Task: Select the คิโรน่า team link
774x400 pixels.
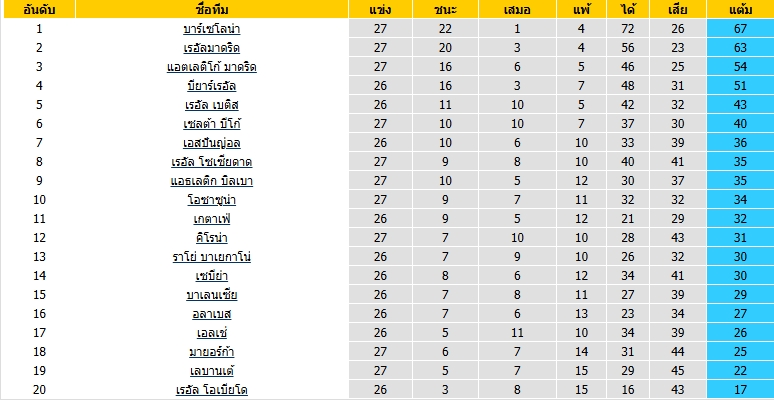Action: (x=211, y=238)
